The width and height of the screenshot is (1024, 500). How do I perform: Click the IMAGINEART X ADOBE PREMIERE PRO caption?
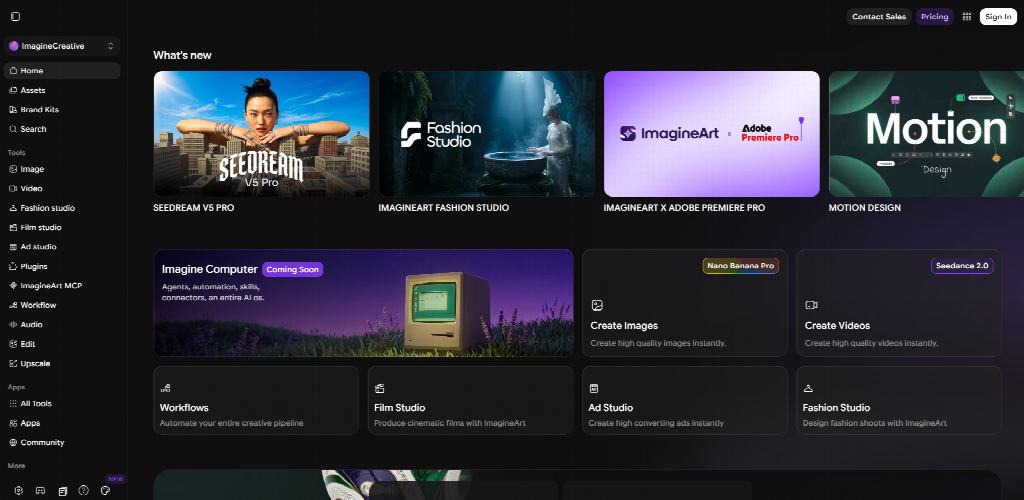[x=684, y=208]
